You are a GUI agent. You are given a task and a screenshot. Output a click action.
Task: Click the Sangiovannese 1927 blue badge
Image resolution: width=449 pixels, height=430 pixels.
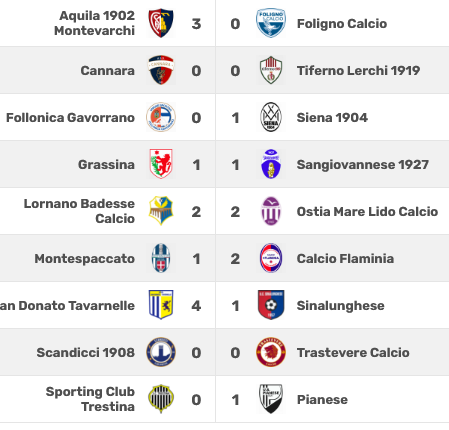(271, 164)
